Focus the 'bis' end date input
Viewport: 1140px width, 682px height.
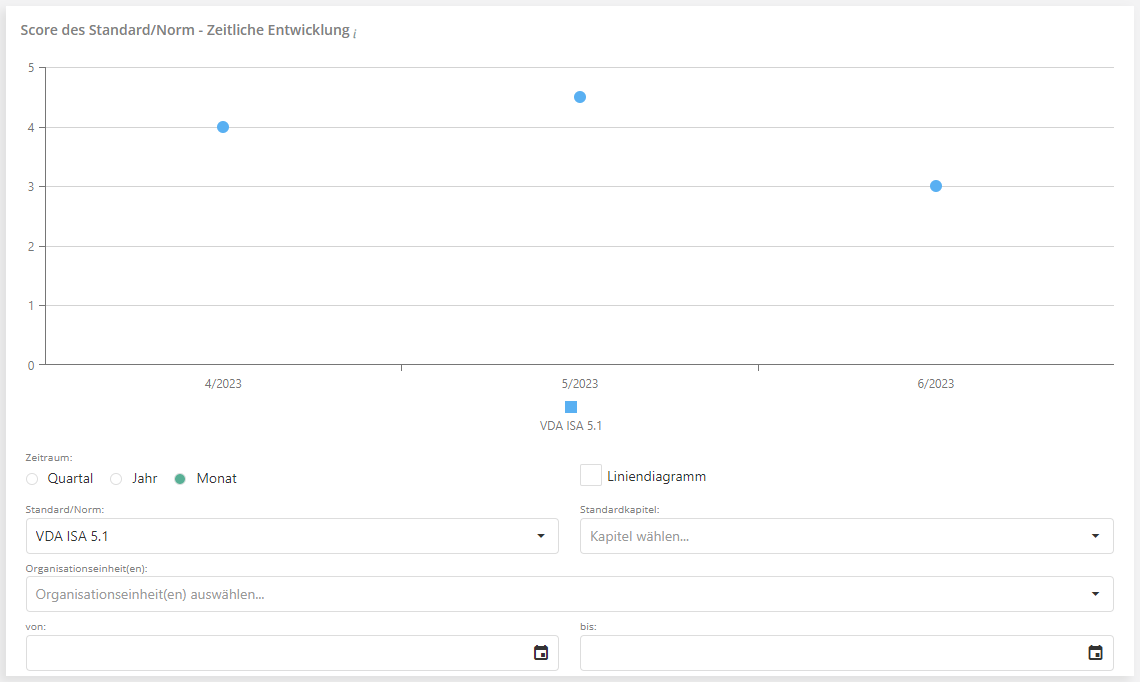tap(830, 653)
